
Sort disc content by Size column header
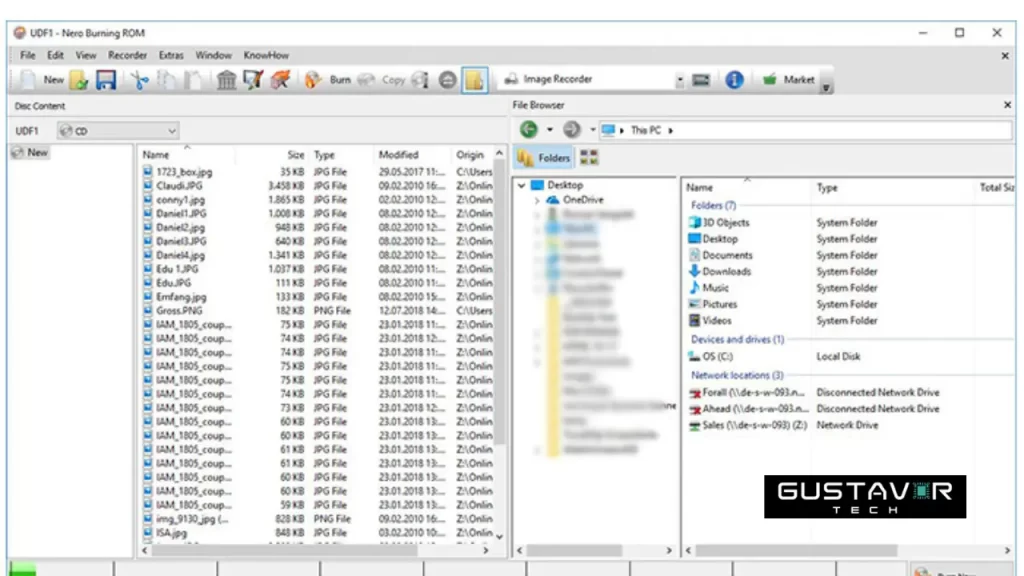(x=296, y=155)
